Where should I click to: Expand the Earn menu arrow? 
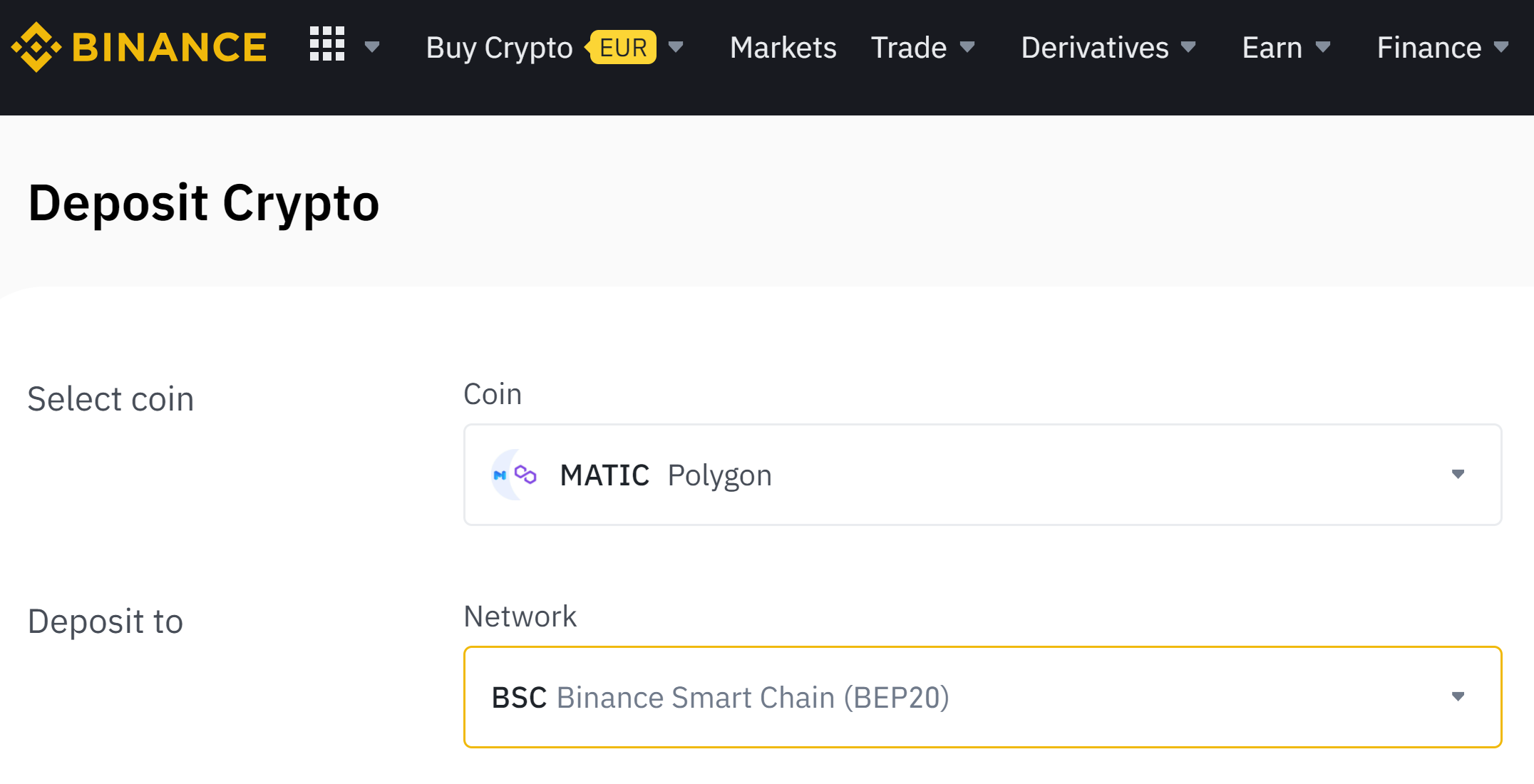tap(1323, 48)
